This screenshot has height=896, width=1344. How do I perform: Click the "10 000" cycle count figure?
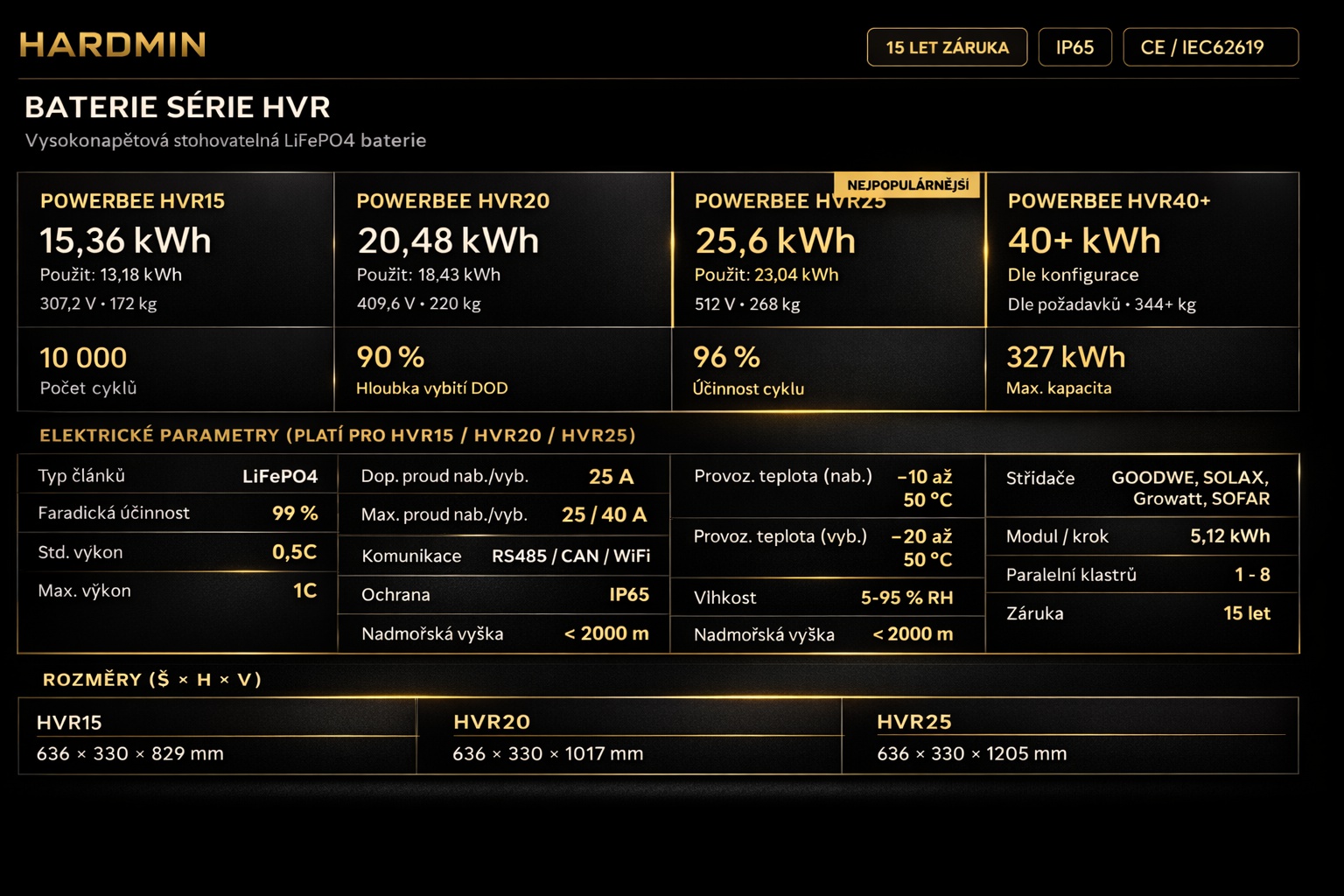coord(83,358)
